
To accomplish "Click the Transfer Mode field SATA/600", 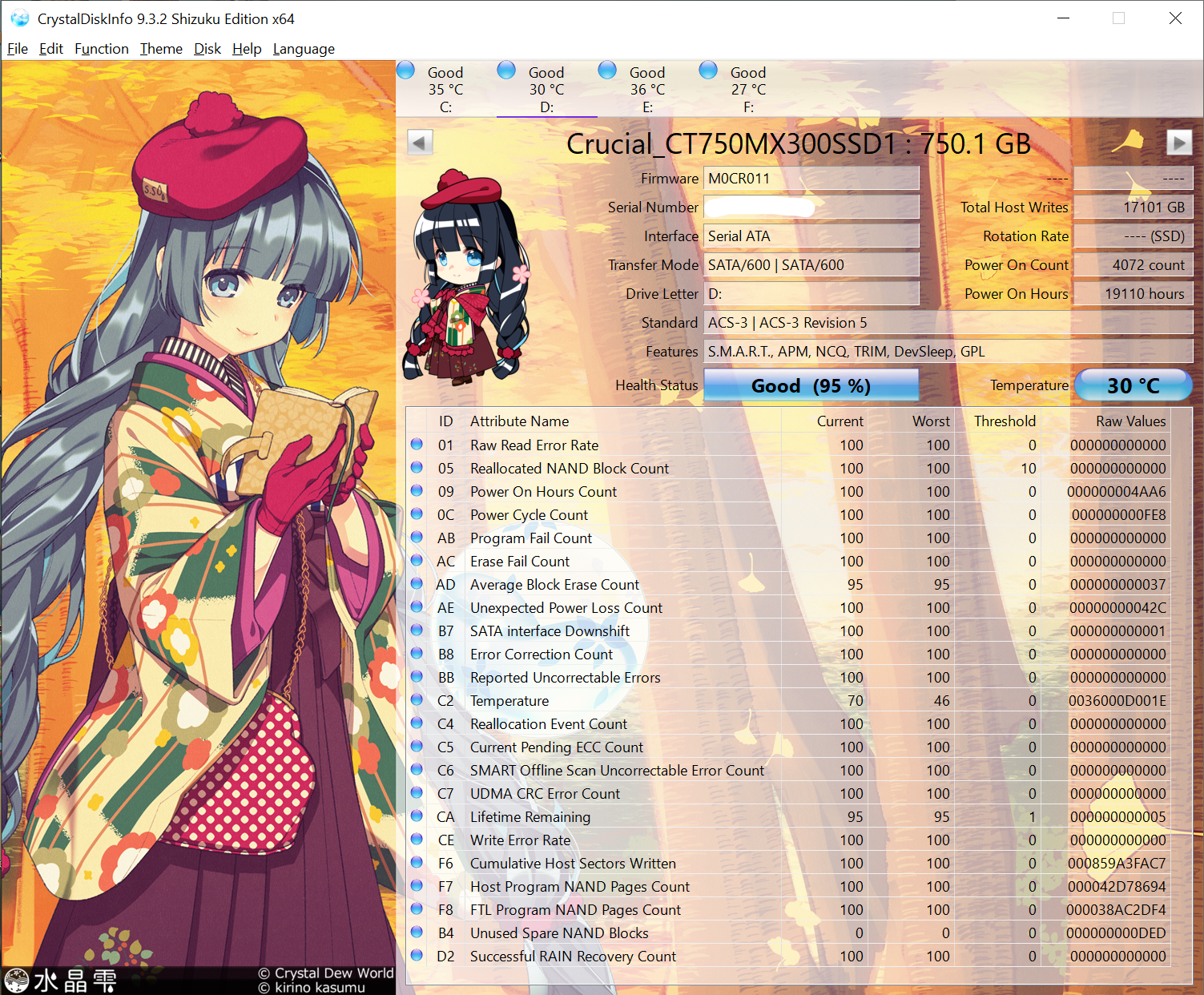I will coord(811,264).
